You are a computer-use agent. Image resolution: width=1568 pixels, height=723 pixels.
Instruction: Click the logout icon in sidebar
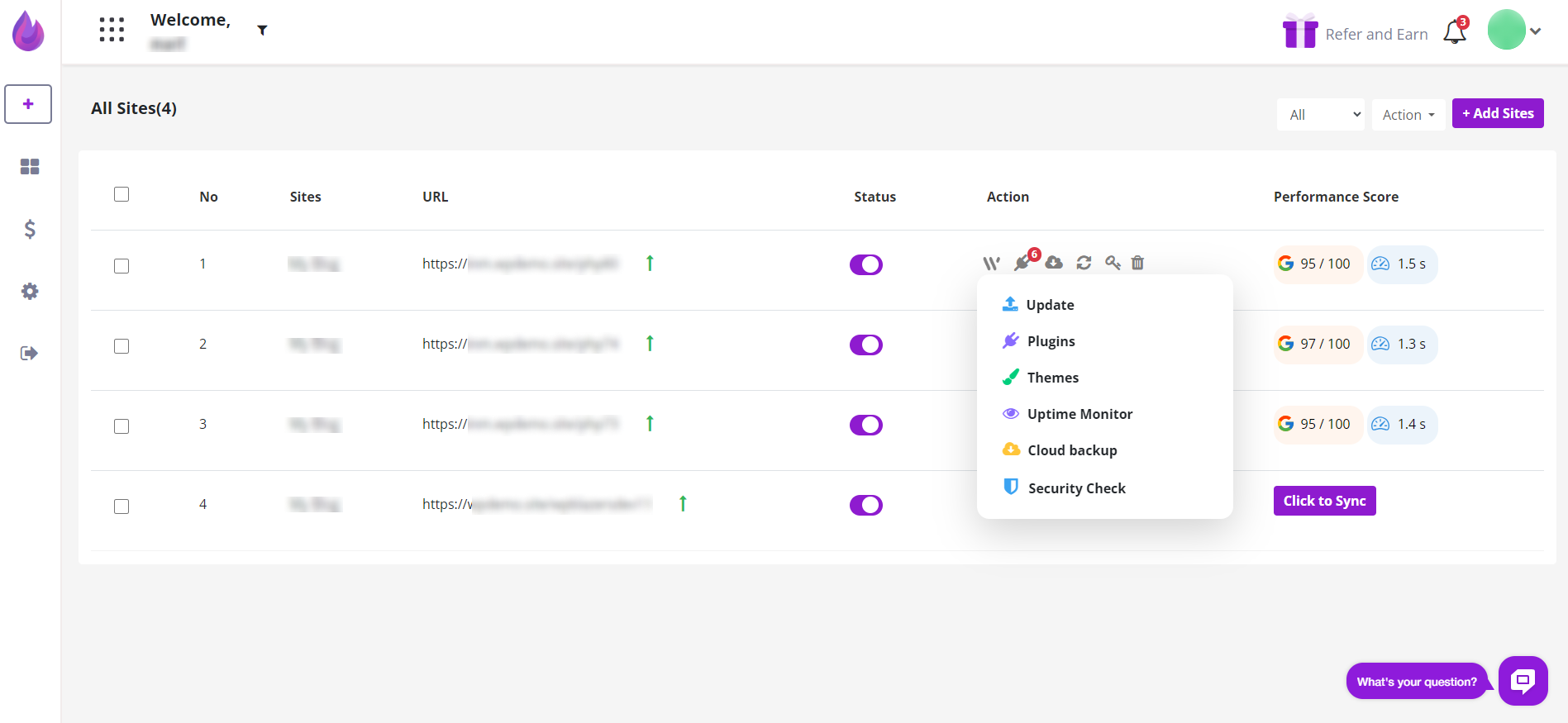tap(30, 354)
